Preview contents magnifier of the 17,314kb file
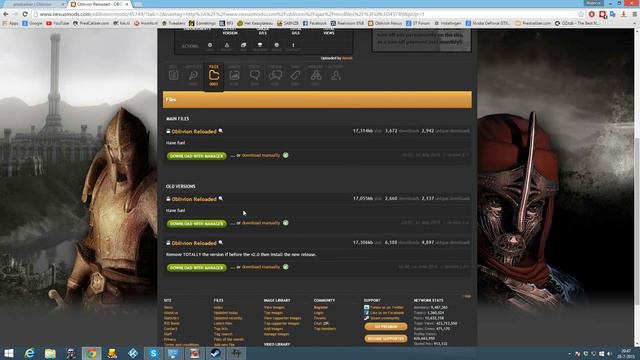640x360 pixels. [221, 131]
